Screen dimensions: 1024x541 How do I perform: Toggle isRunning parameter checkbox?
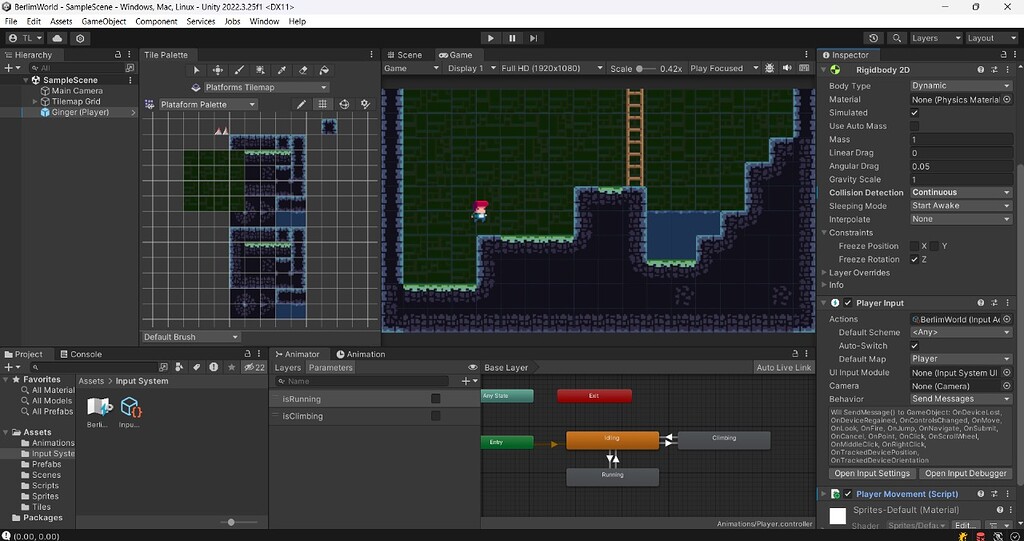tap(436, 399)
